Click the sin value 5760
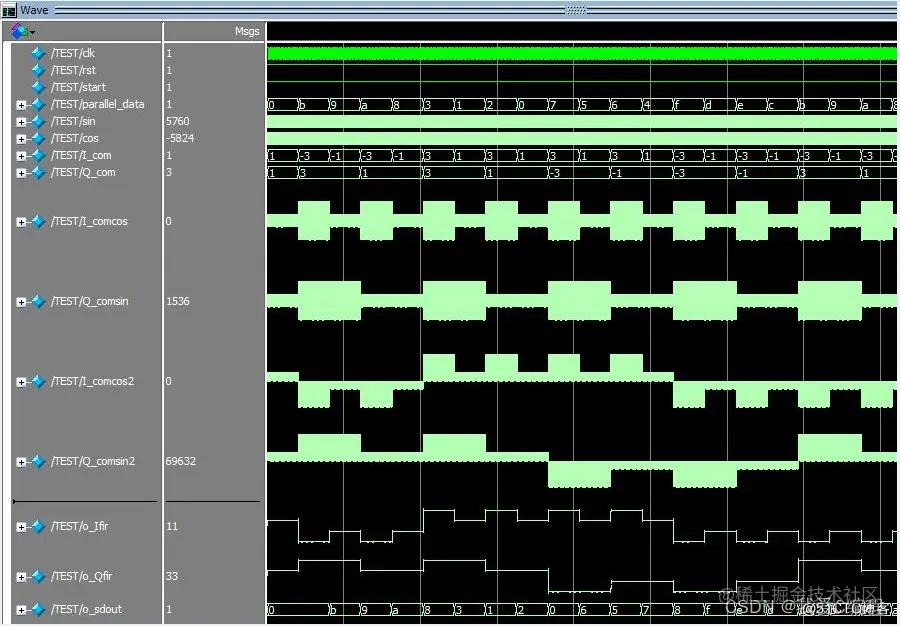The image size is (900, 626). pyautogui.click(x=177, y=121)
